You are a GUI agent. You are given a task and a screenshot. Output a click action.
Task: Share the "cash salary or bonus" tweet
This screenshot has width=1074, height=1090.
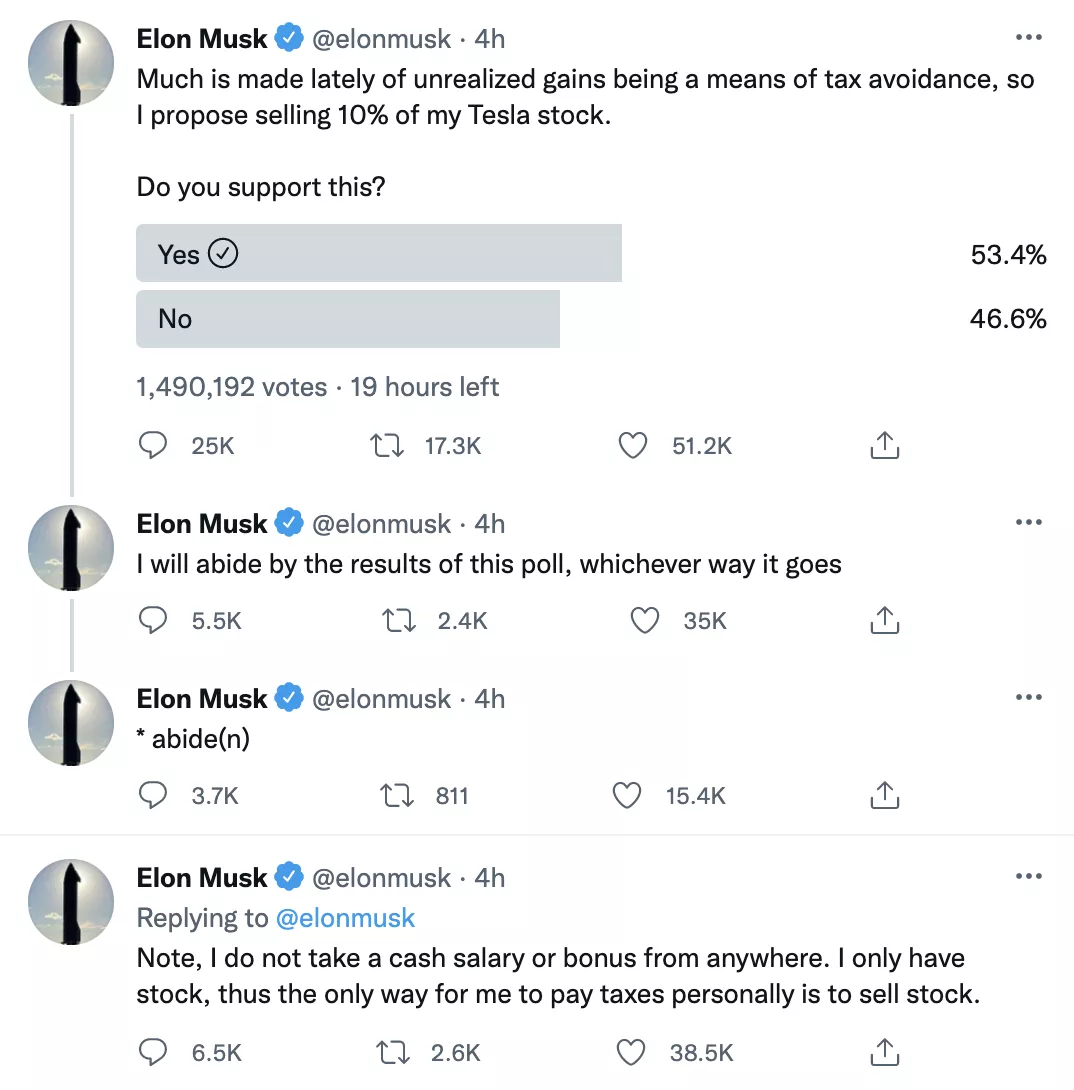(884, 1052)
